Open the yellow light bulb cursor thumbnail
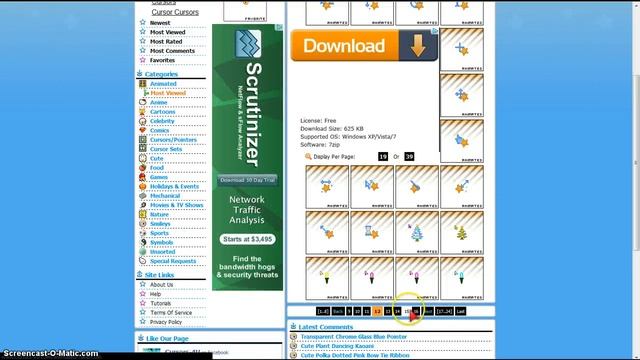Screen dimensions: 640x360 (327, 278)
